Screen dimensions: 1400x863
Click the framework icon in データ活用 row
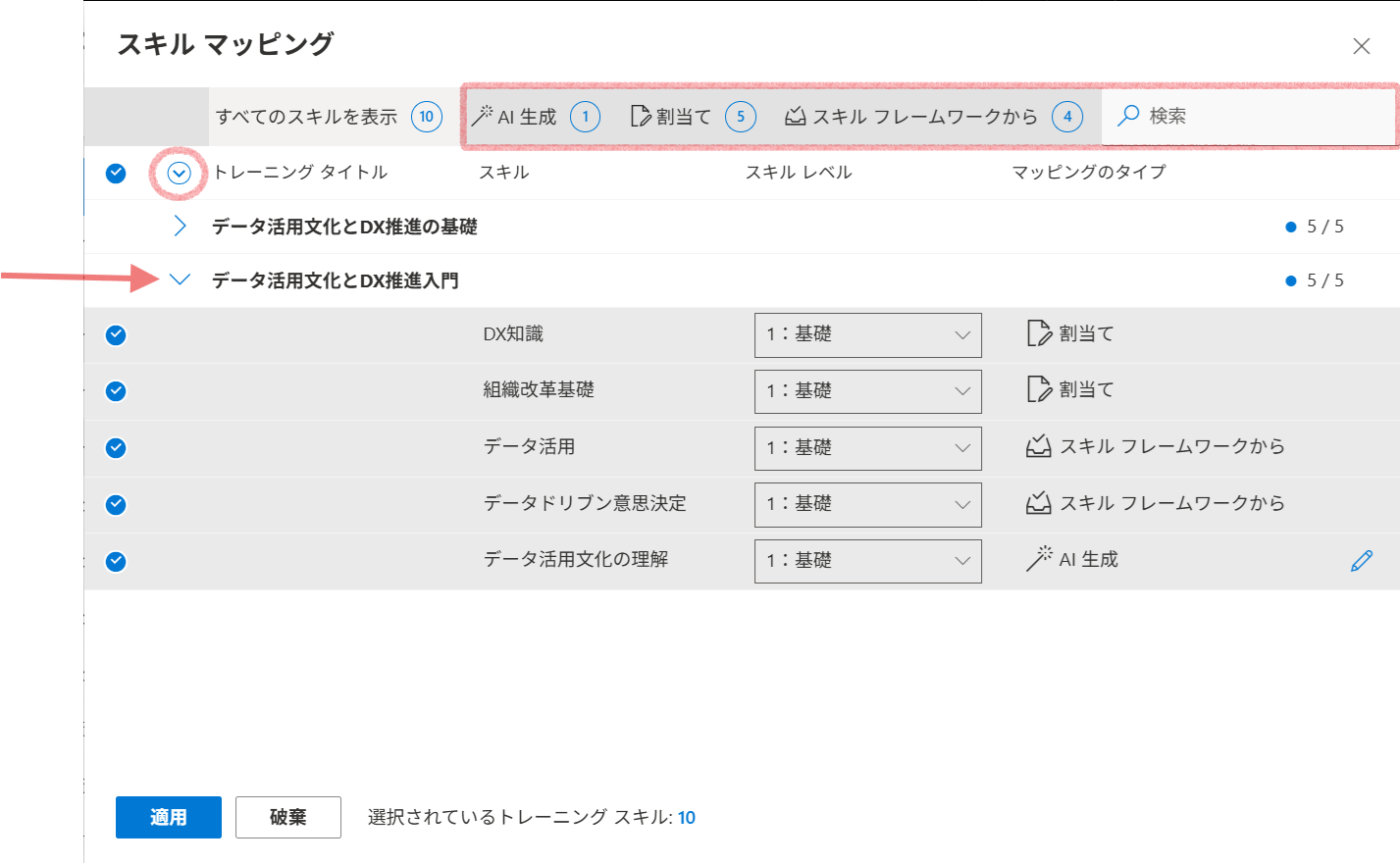1038,446
